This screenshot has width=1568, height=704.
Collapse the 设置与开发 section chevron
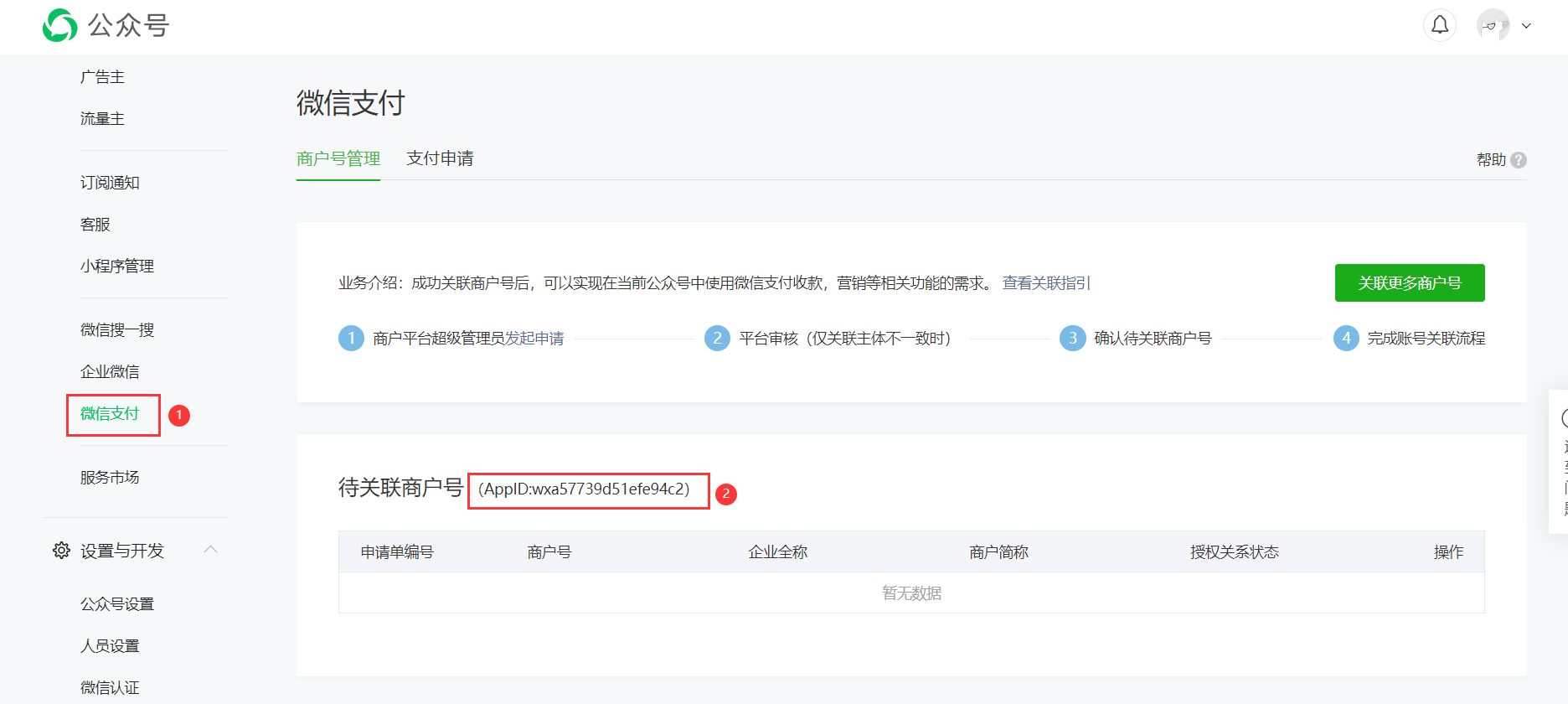[211, 550]
